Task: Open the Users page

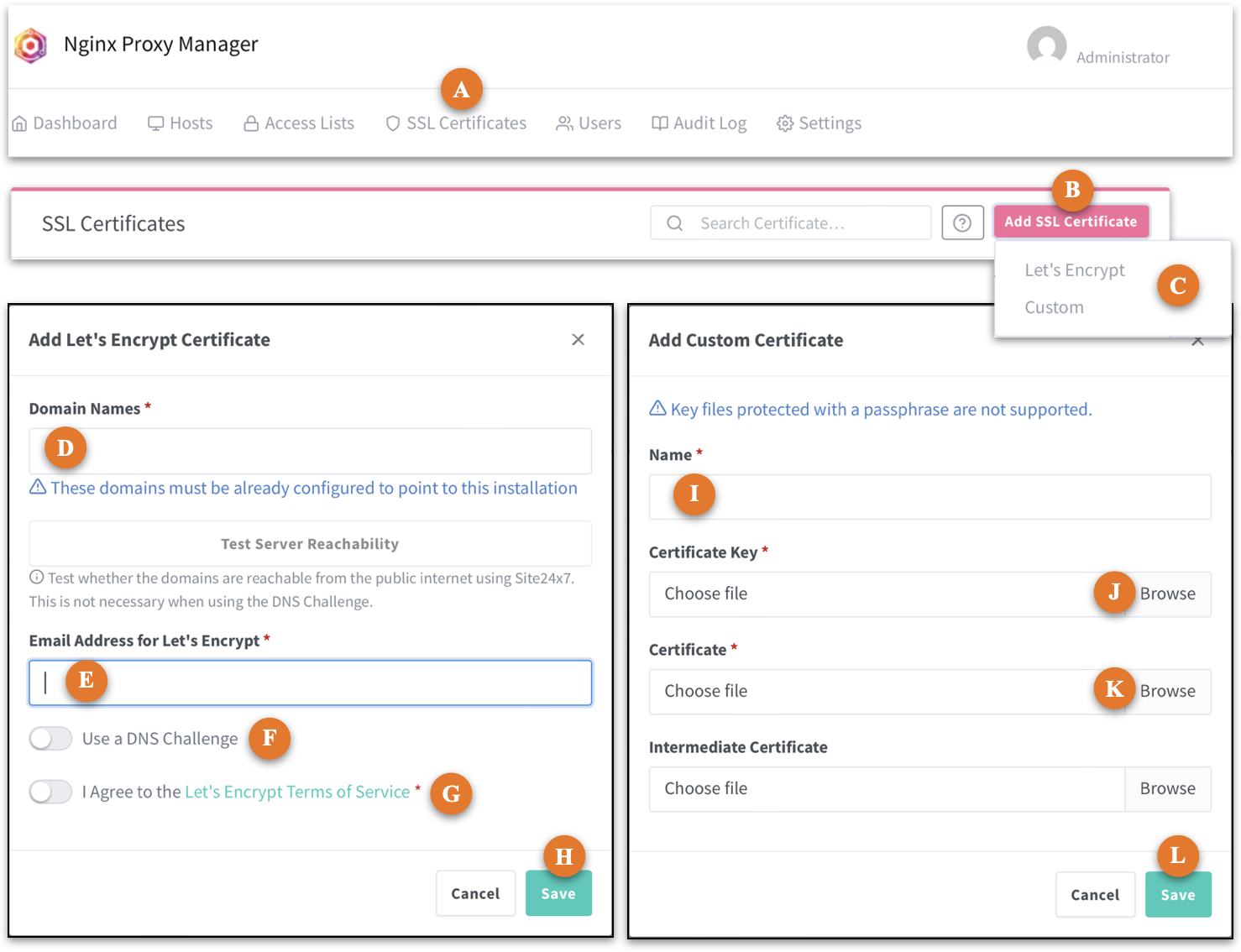Action: (589, 123)
